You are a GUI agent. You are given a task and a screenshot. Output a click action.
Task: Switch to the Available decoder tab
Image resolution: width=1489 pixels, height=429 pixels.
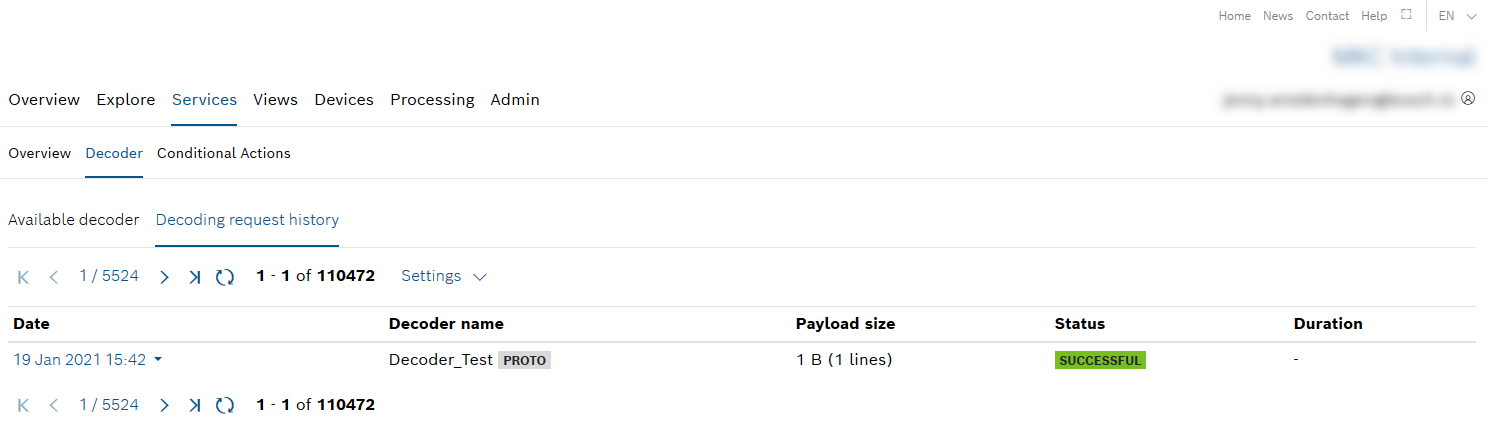[74, 220]
